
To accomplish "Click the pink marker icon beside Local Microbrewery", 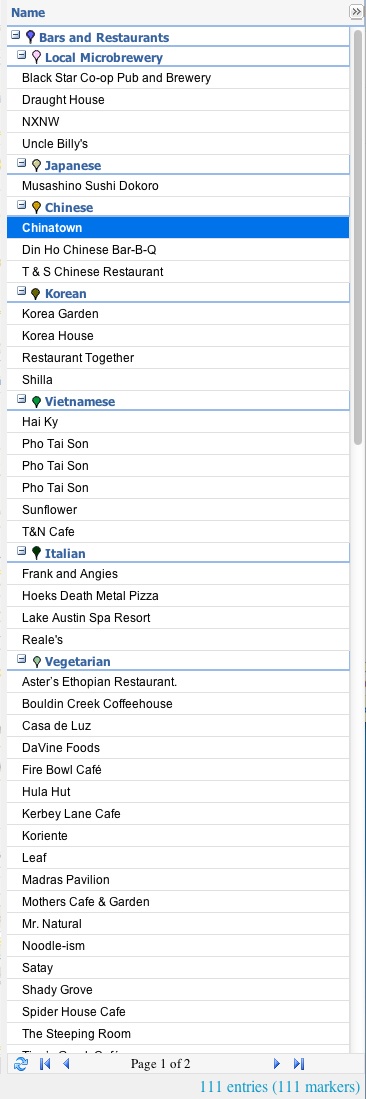I will (36, 57).
